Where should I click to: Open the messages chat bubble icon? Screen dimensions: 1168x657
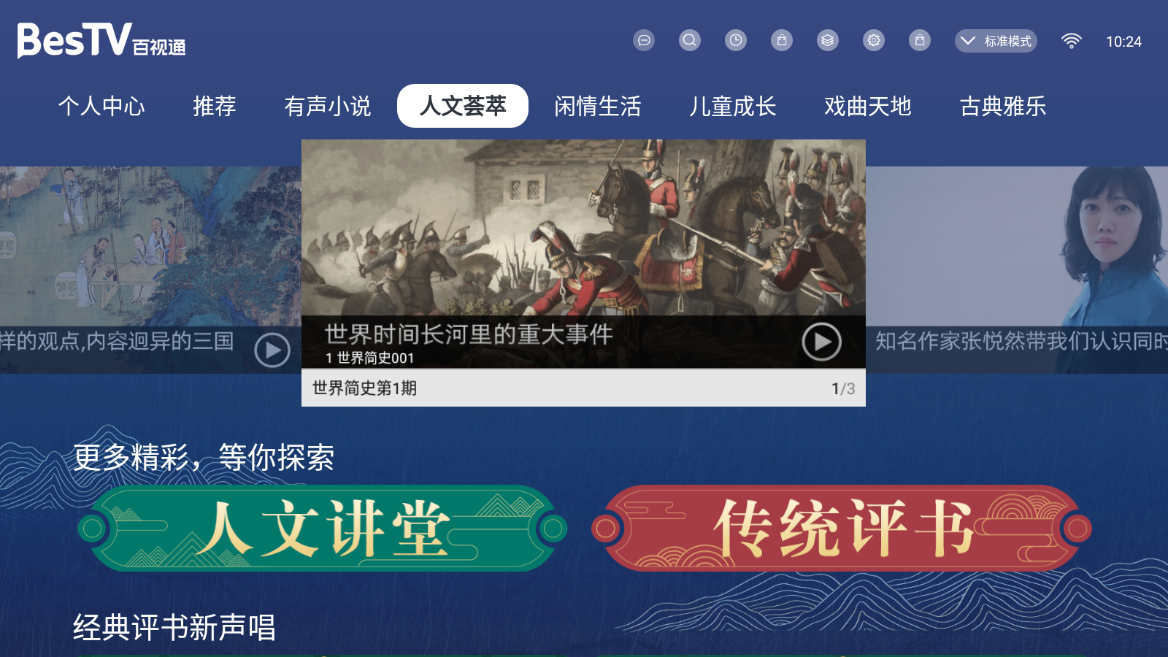pyautogui.click(x=644, y=40)
